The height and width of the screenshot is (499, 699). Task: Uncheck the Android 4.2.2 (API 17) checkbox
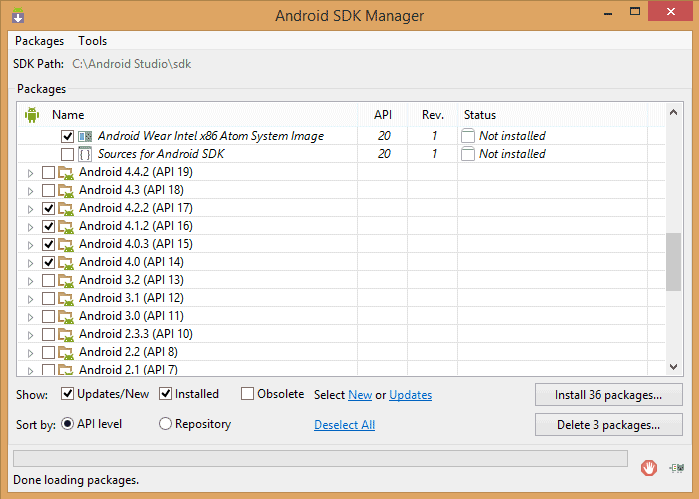pyautogui.click(x=48, y=208)
